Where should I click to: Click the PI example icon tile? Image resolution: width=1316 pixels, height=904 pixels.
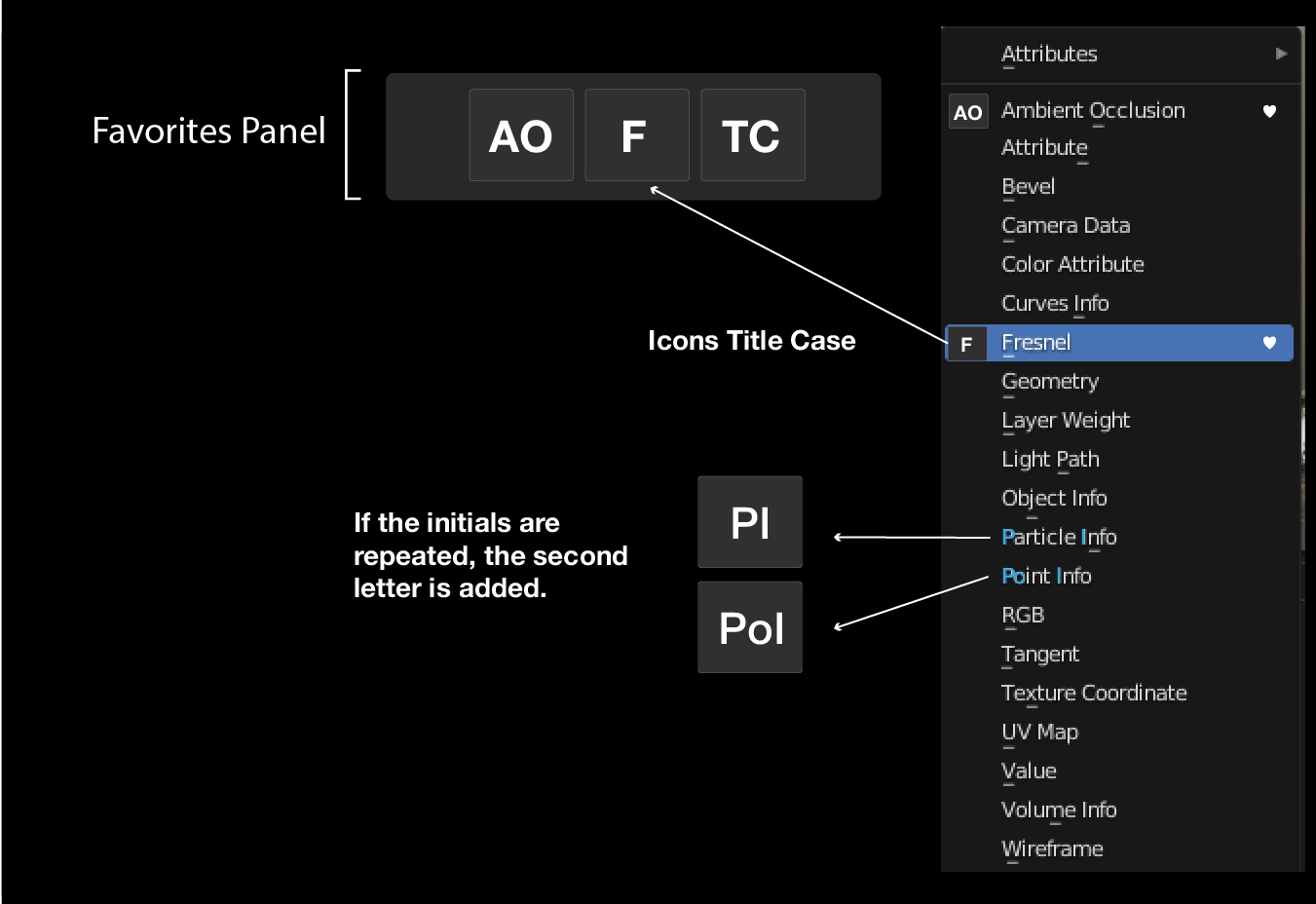pos(750,522)
